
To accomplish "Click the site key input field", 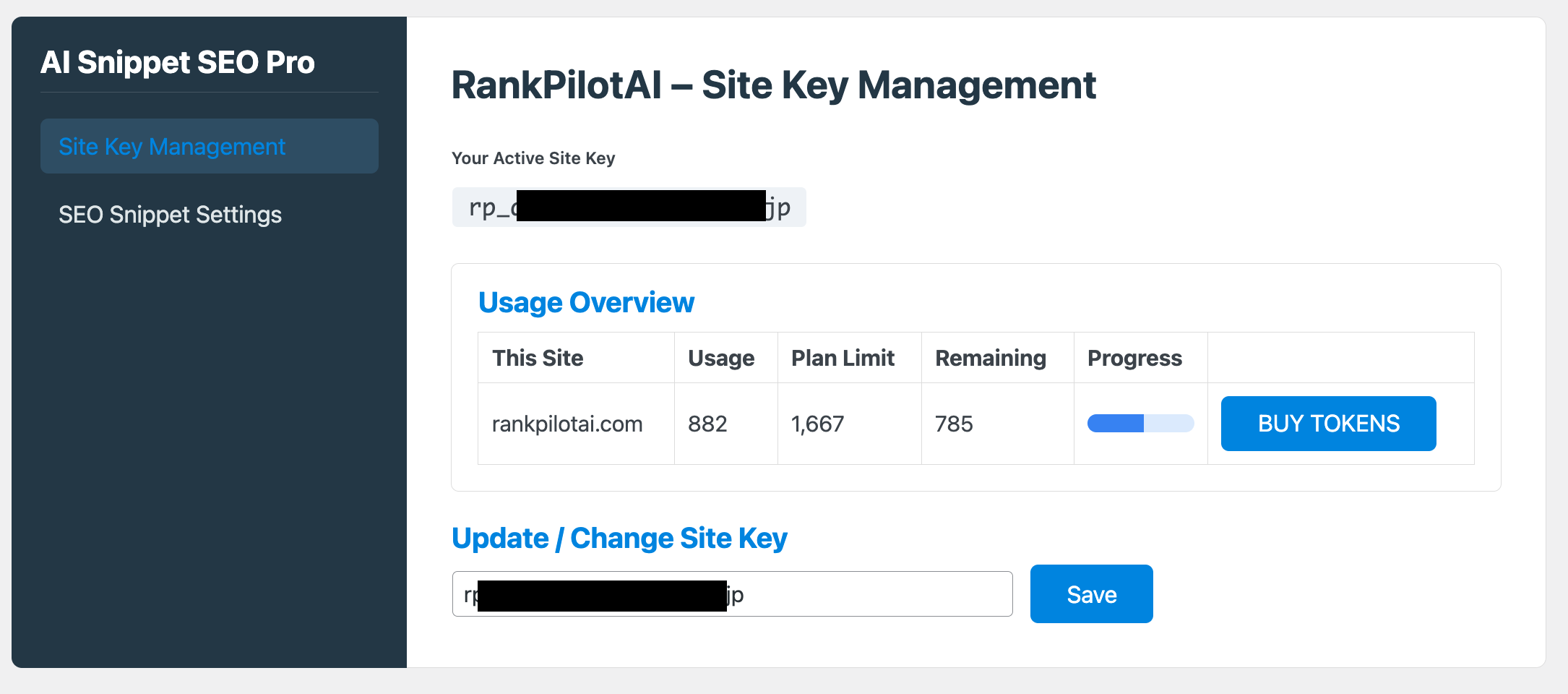I will click(x=732, y=594).
